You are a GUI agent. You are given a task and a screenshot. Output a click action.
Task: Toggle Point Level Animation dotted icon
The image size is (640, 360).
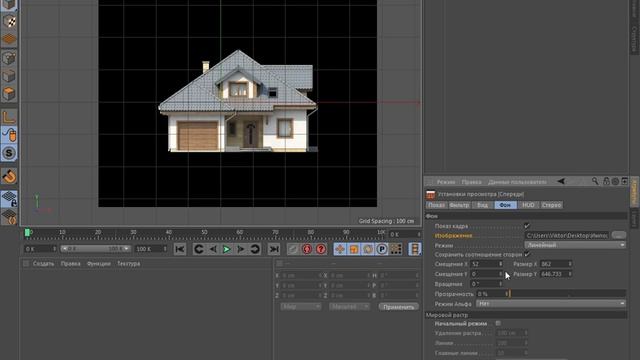[396, 249]
